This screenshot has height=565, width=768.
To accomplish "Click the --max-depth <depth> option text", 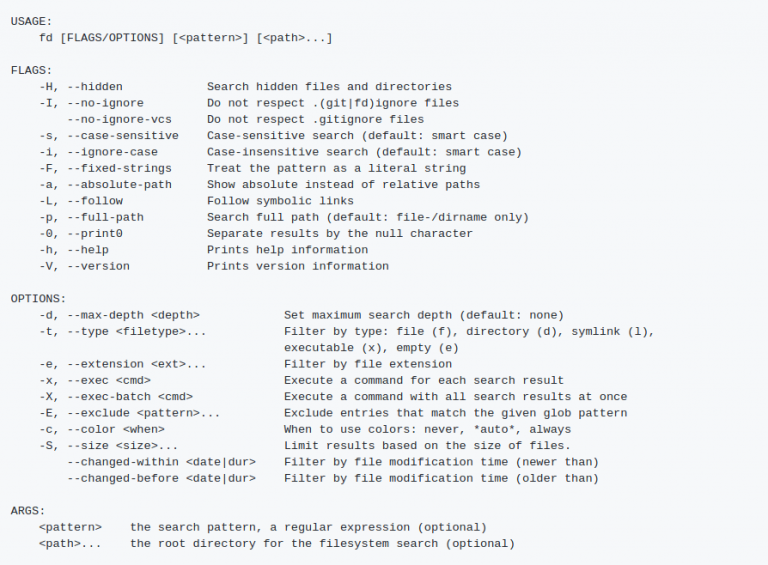I will (133, 315).
